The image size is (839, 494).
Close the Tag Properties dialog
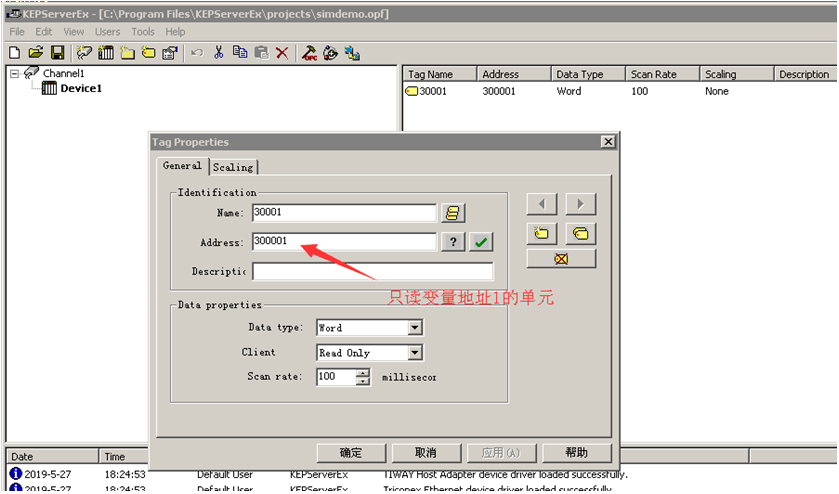tap(608, 141)
